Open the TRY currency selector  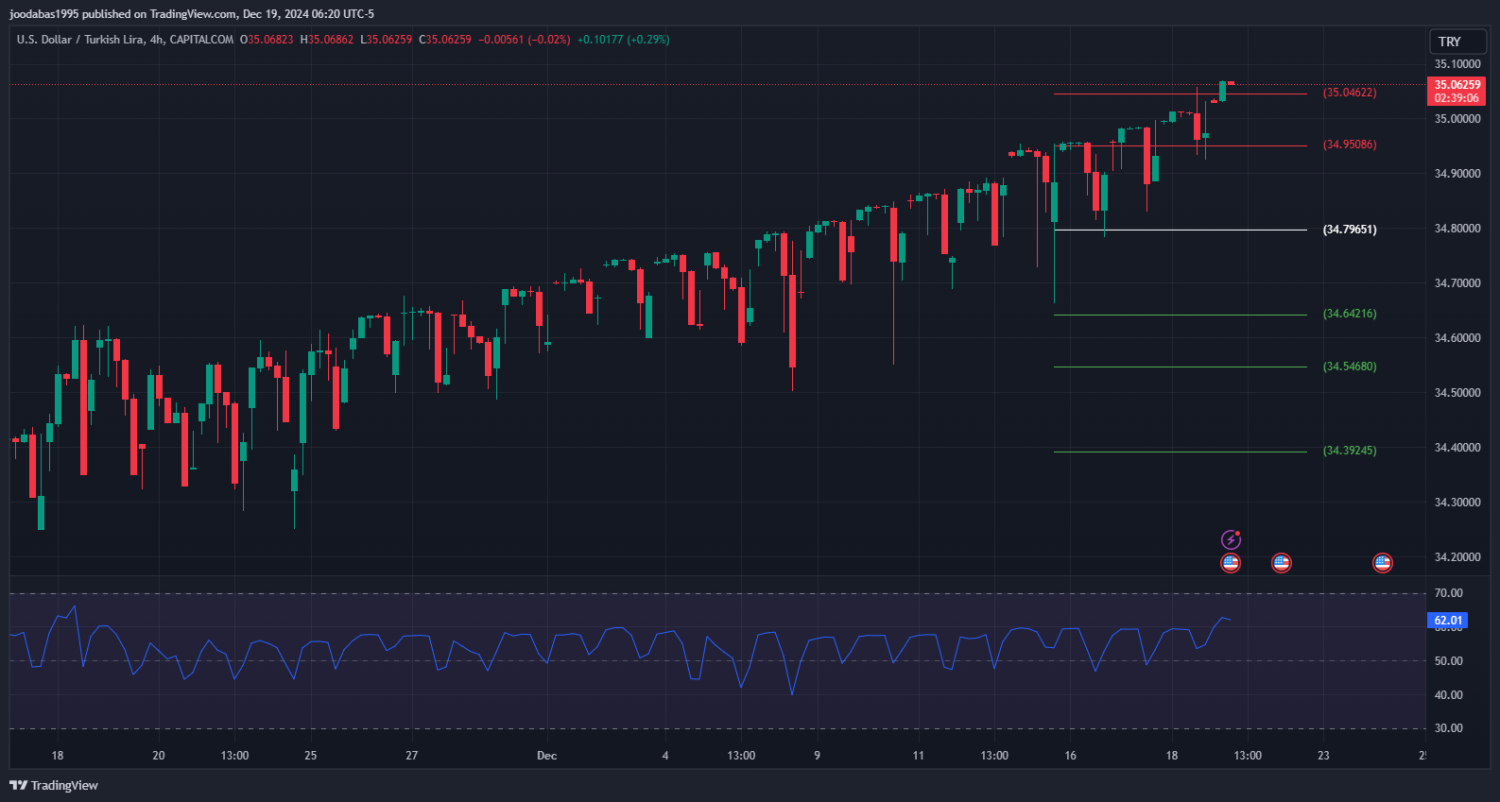tap(1449, 42)
